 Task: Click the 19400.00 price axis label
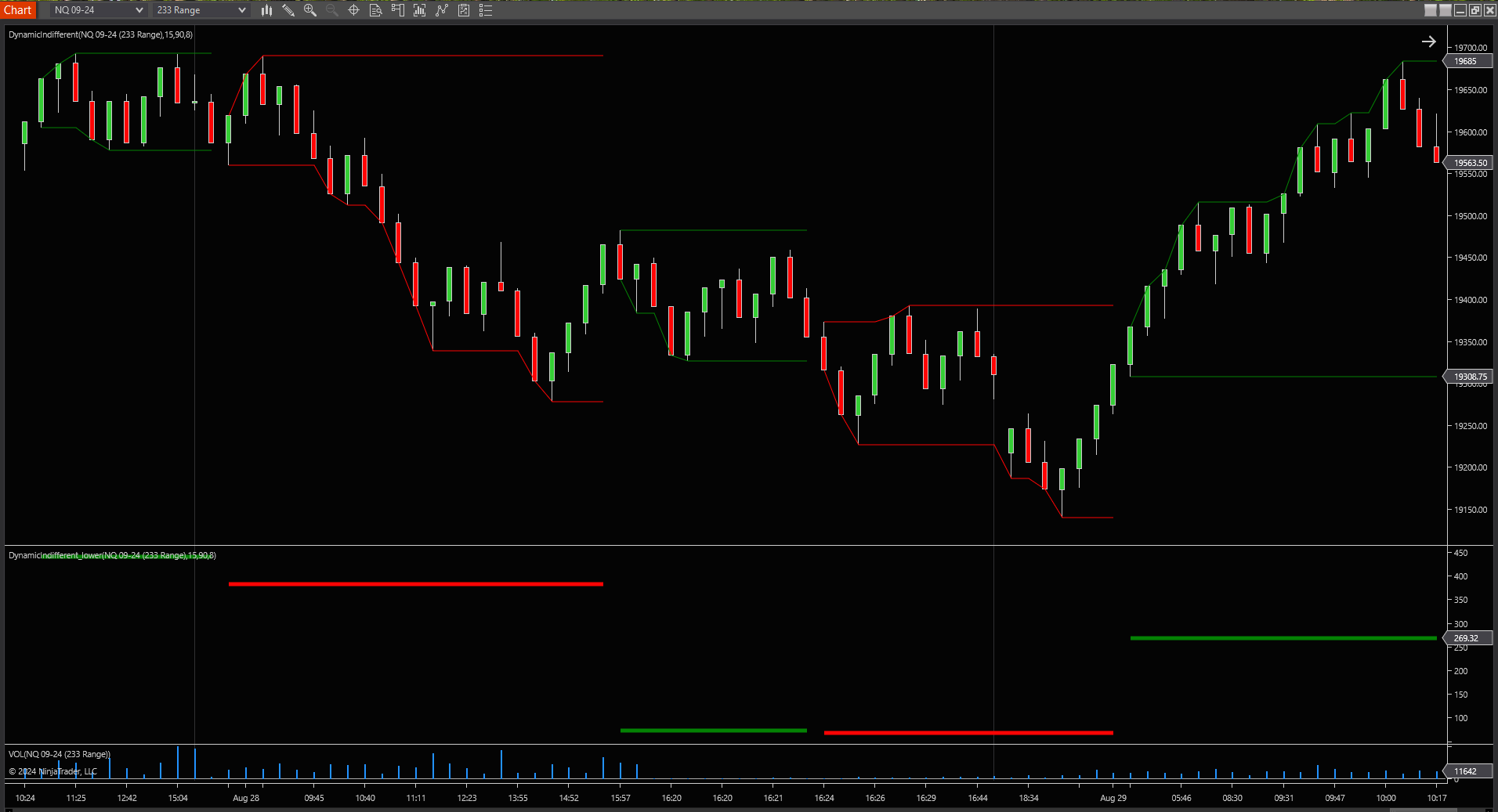tap(1471, 300)
